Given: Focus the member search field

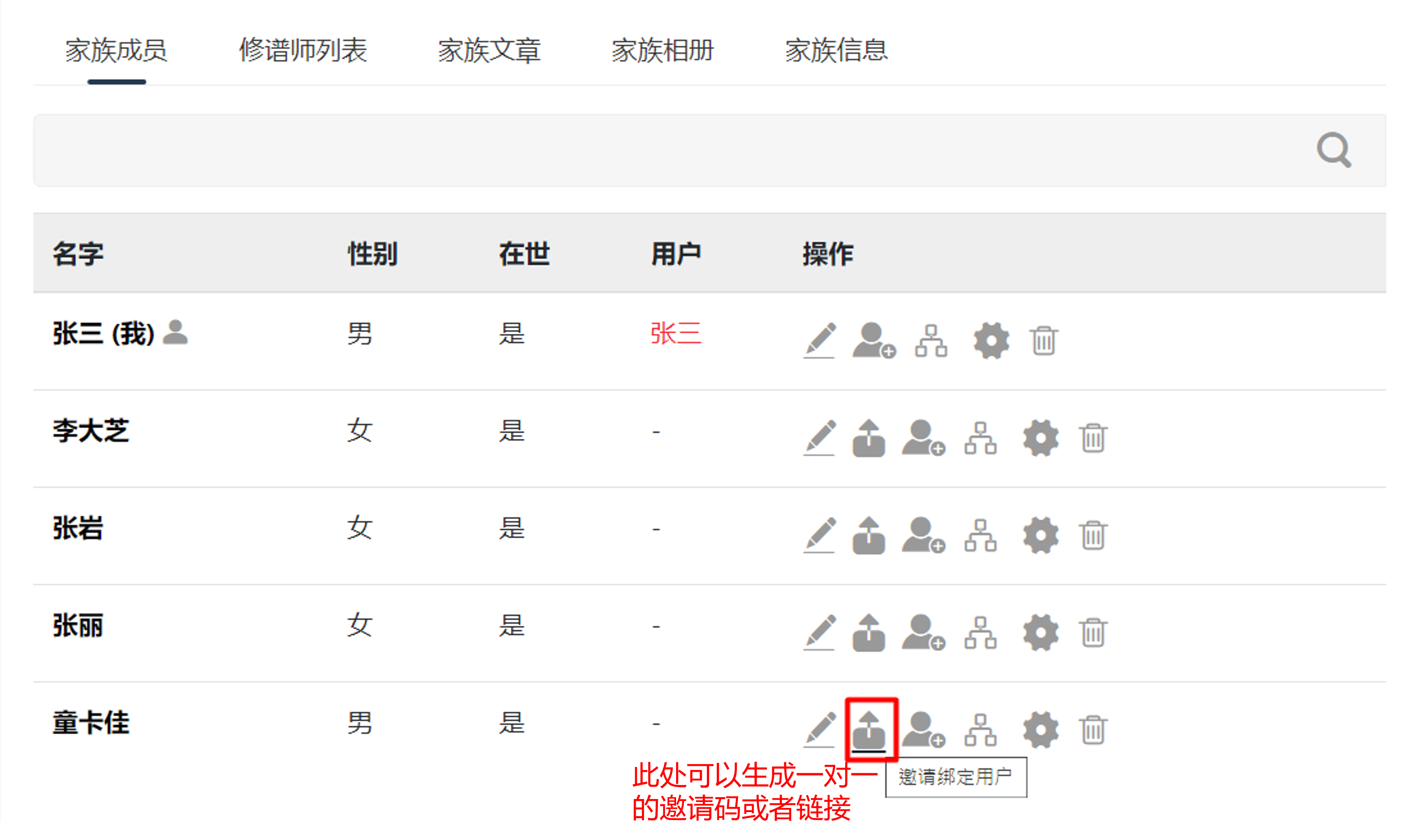Looking at the screenshot, I should click(x=710, y=150).
